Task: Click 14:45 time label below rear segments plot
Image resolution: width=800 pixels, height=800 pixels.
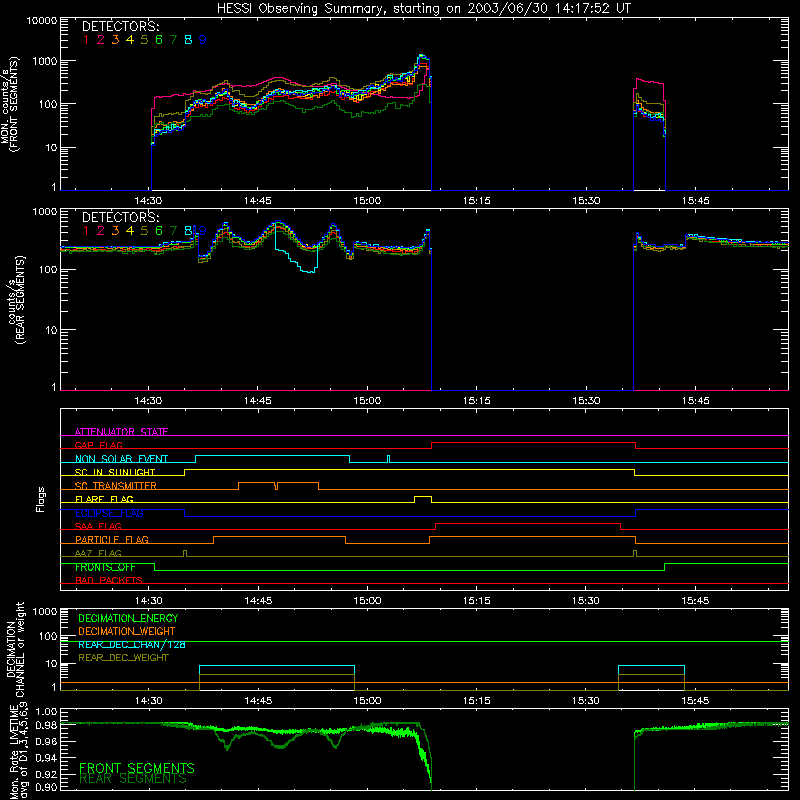Action: 258,401
